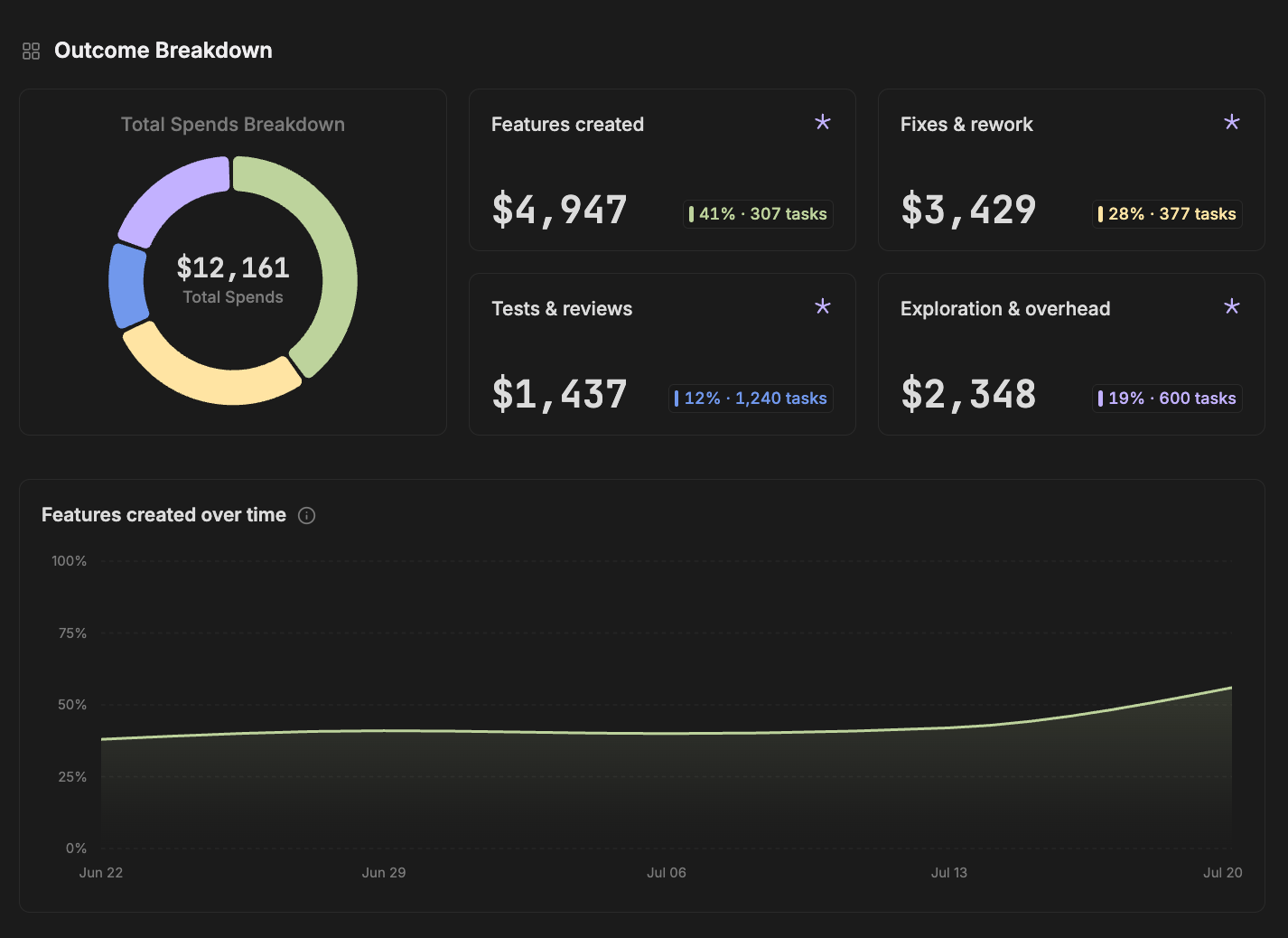Click the Fixes & rework card title
The width and height of the screenshot is (1288, 938).
[x=966, y=125]
